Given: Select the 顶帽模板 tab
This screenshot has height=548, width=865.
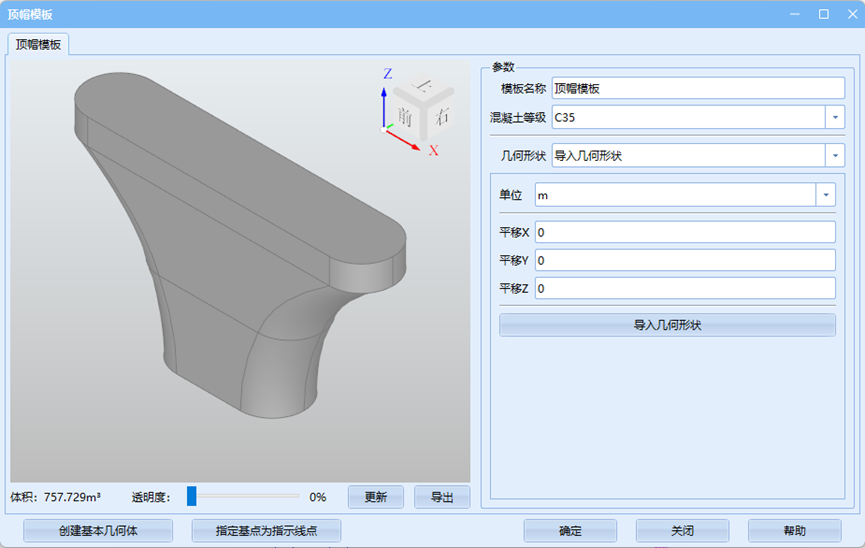Looking at the screenshot, I should coord(38,44).
